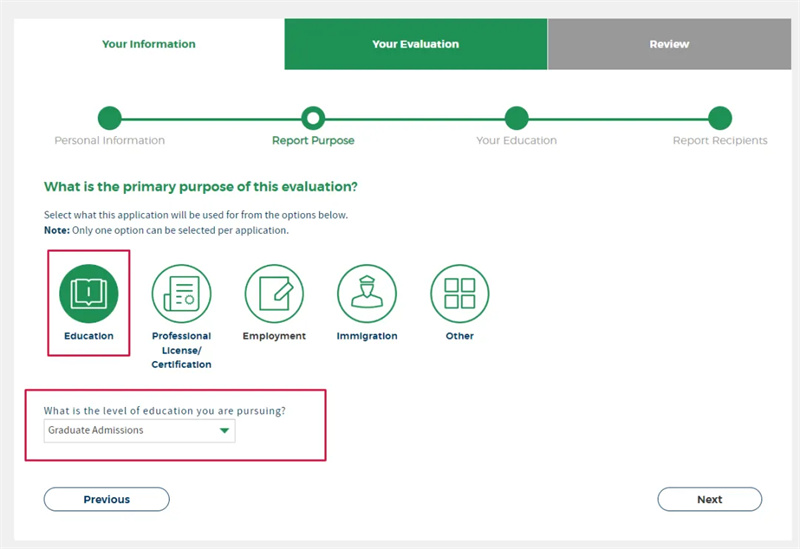
Task: Open the Your Evaluation tab
Action: [x=415, y=44]
